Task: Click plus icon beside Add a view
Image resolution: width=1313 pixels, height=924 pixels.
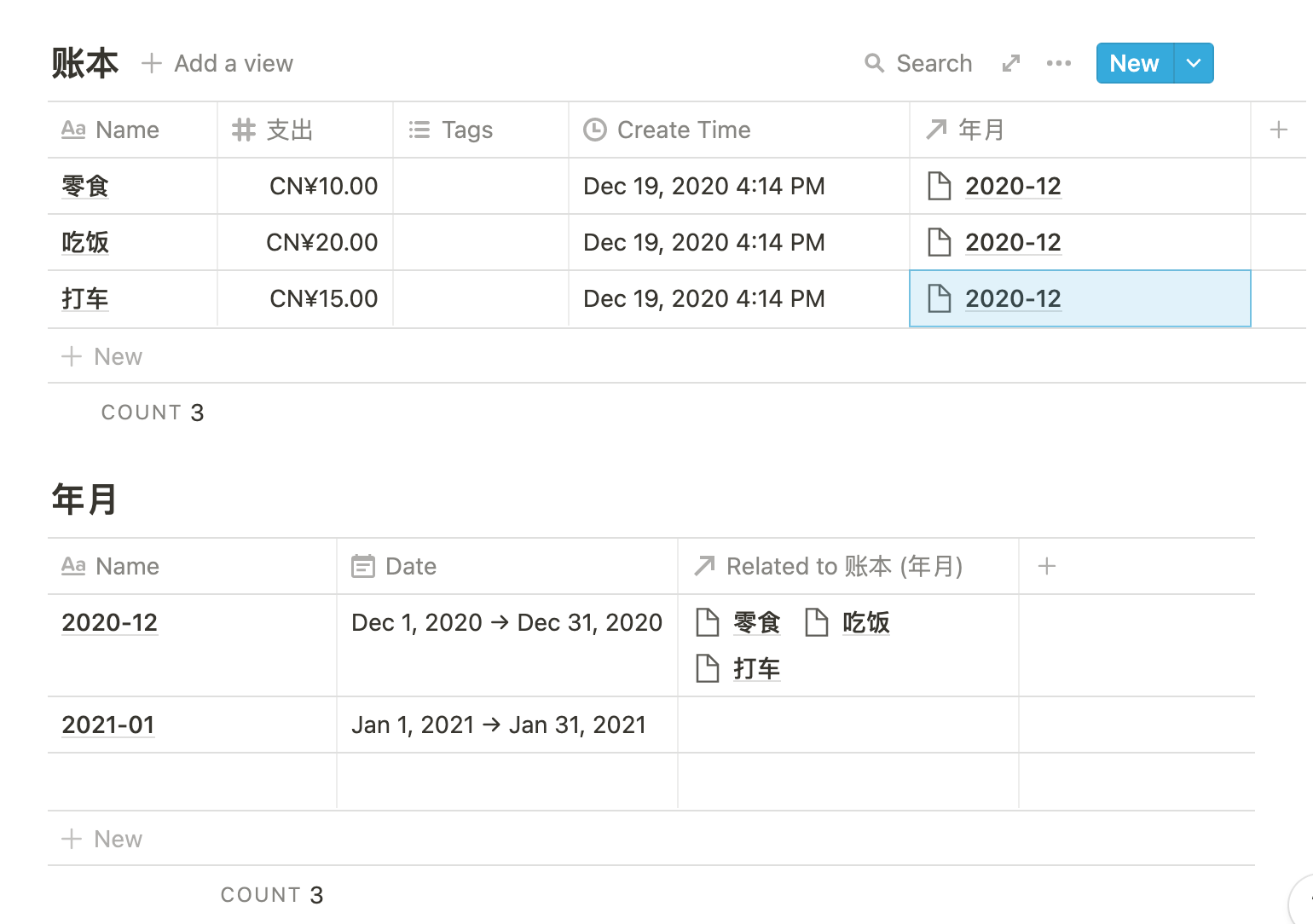Action: tap(152, 63)
